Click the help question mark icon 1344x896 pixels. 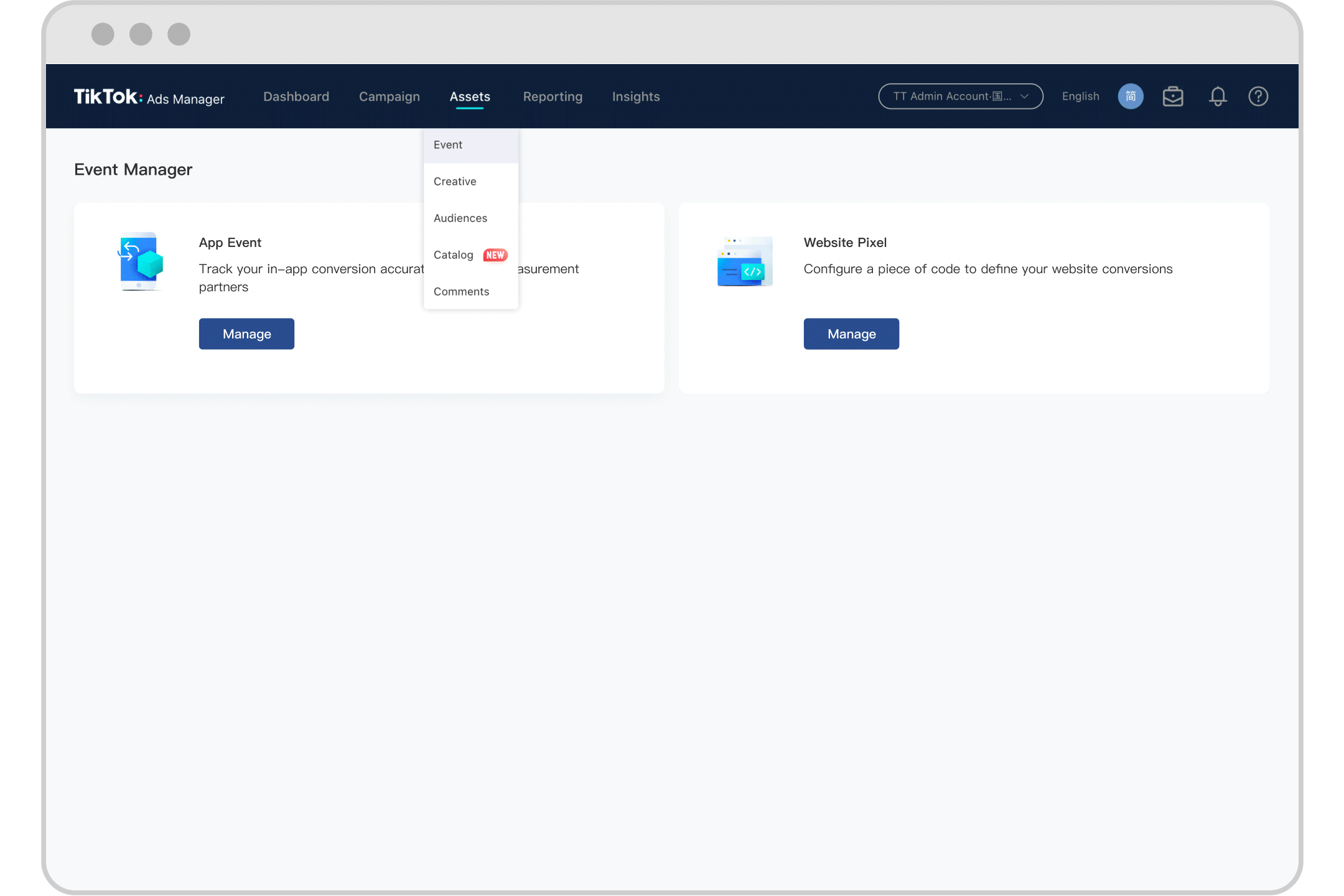click(1258, 96)
